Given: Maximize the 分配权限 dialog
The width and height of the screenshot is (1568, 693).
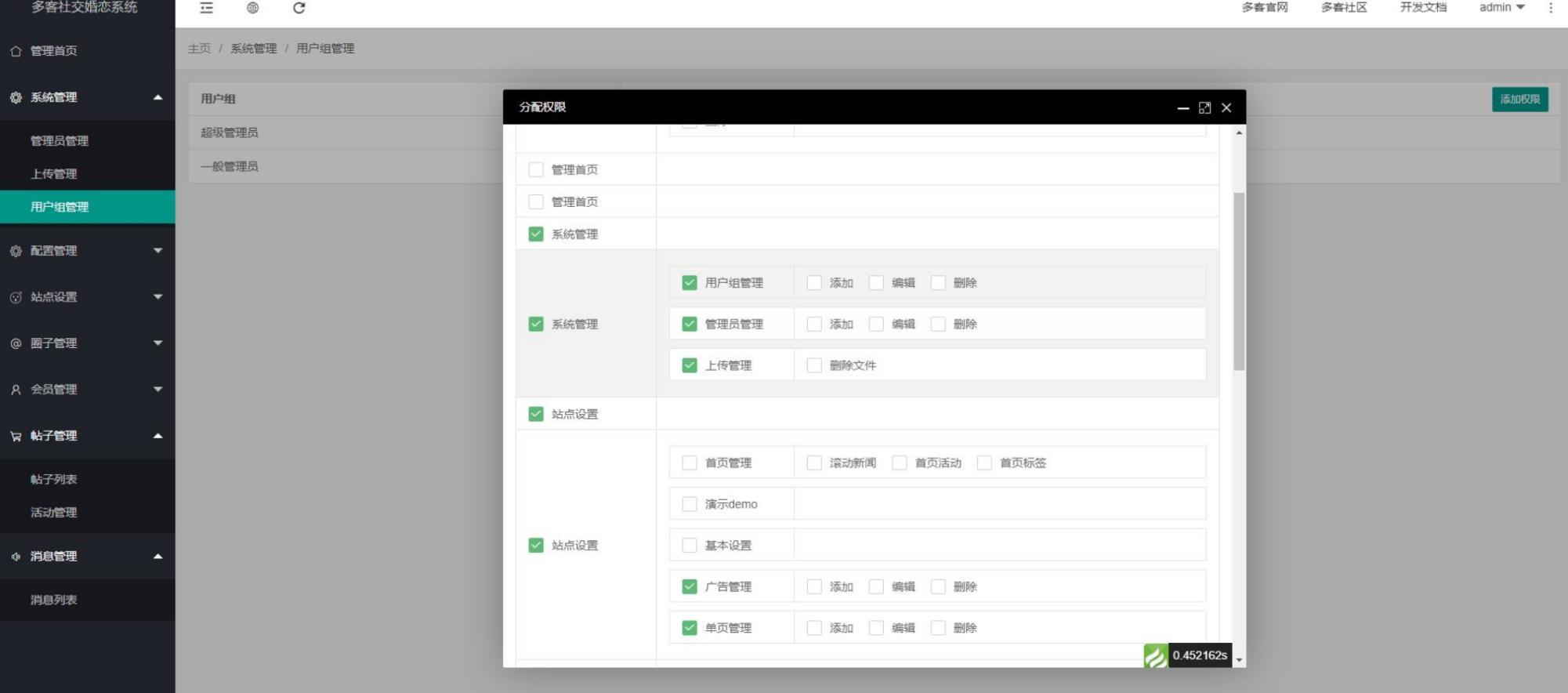Looking at the screenshot, I should coord(1204,108).
